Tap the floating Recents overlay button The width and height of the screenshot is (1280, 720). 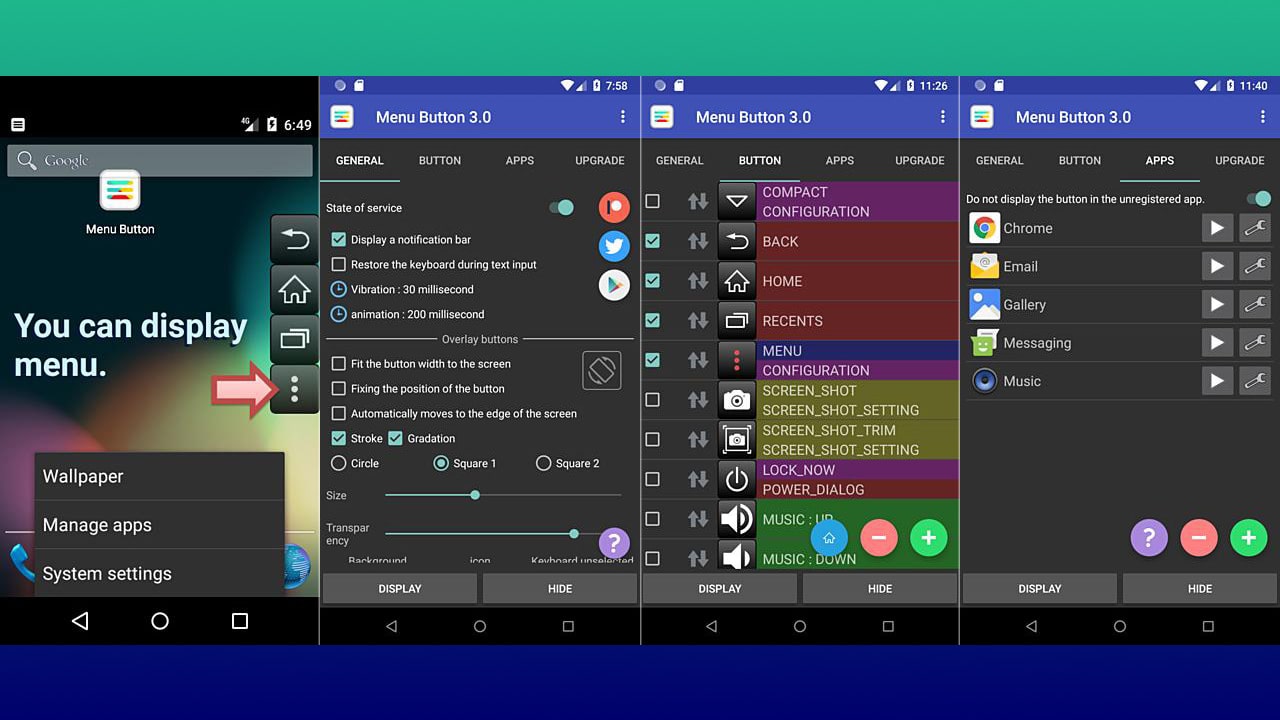point(294,339)
